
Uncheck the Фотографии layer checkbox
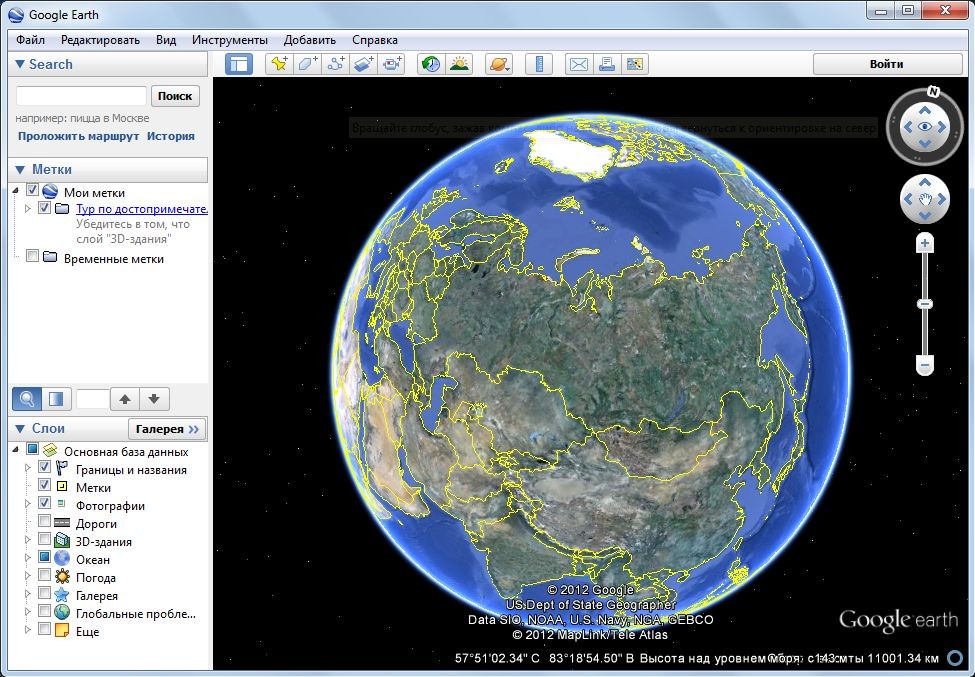(x=44, y=505)
